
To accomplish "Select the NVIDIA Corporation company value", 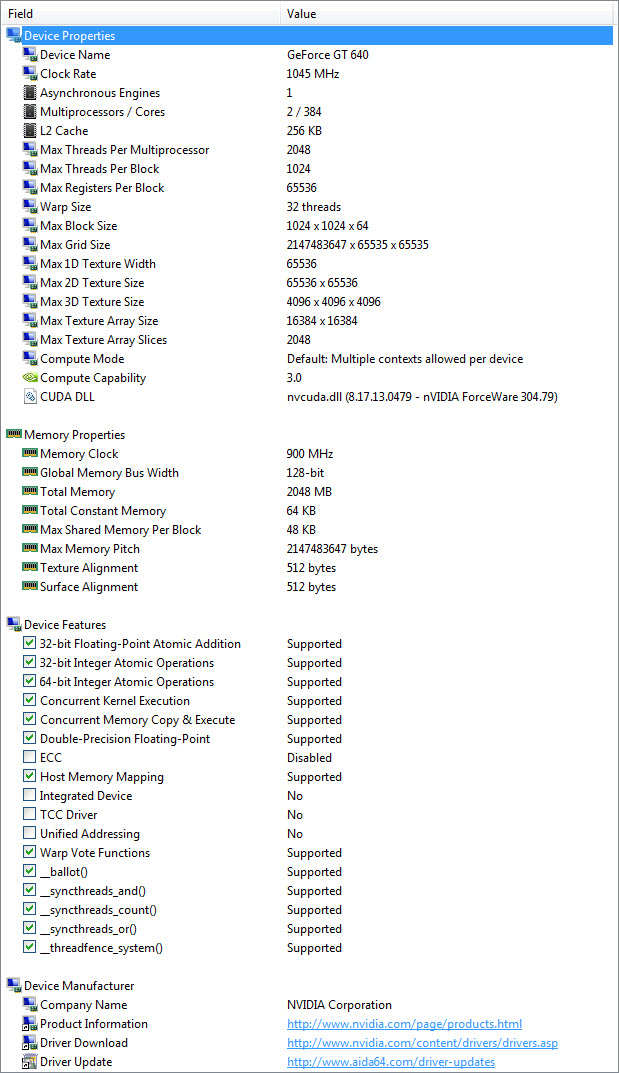I will 339,1005.
